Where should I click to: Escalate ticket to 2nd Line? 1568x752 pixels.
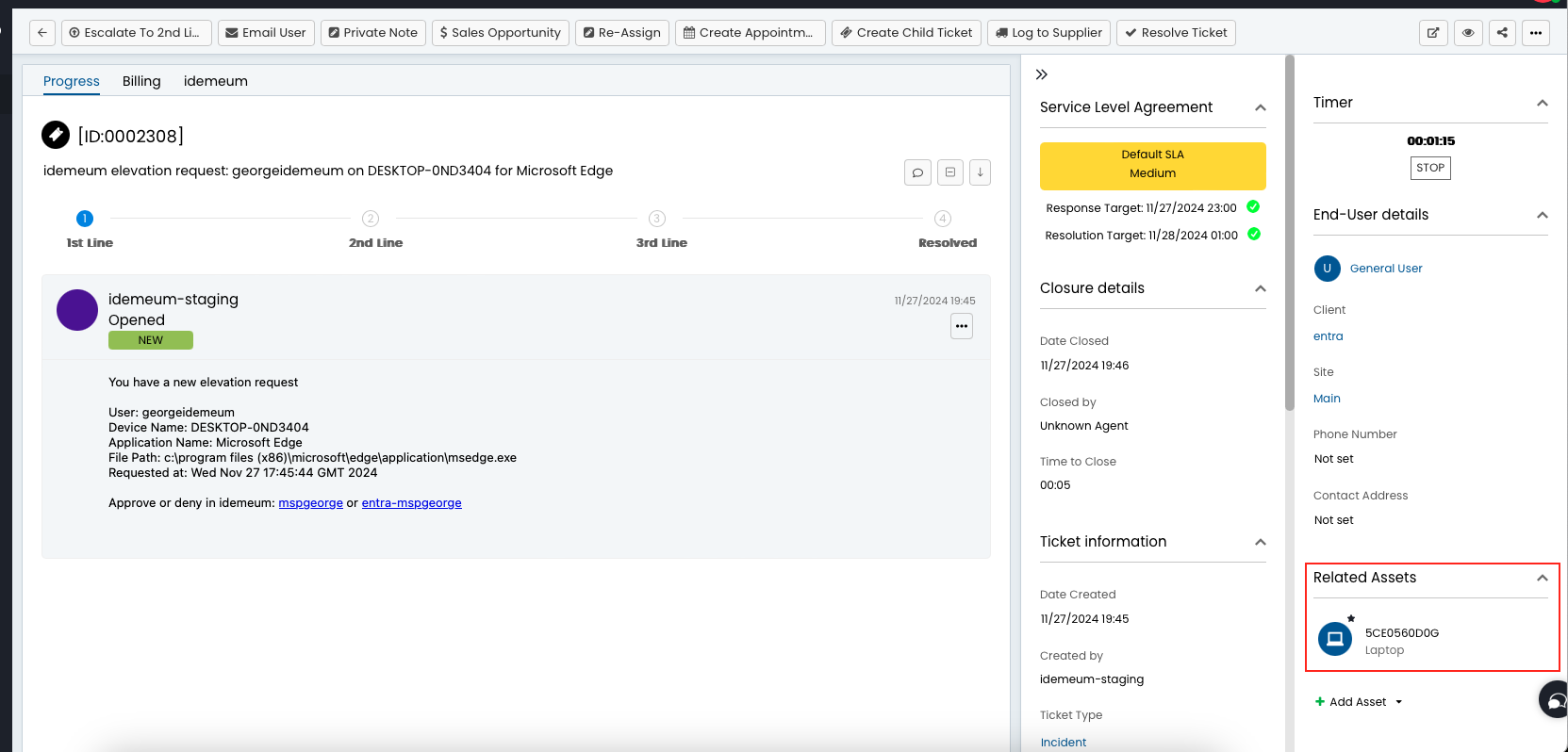136,32
